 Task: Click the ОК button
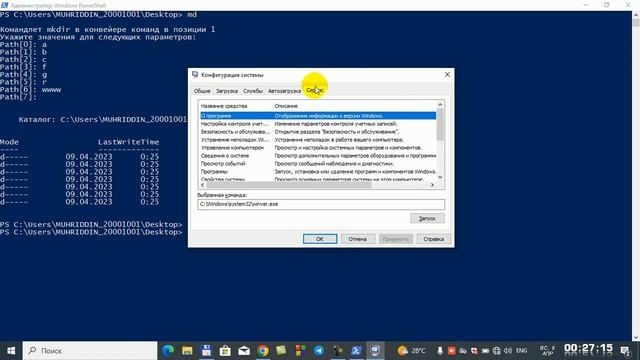pyautogui.click(x=320, y=239)
